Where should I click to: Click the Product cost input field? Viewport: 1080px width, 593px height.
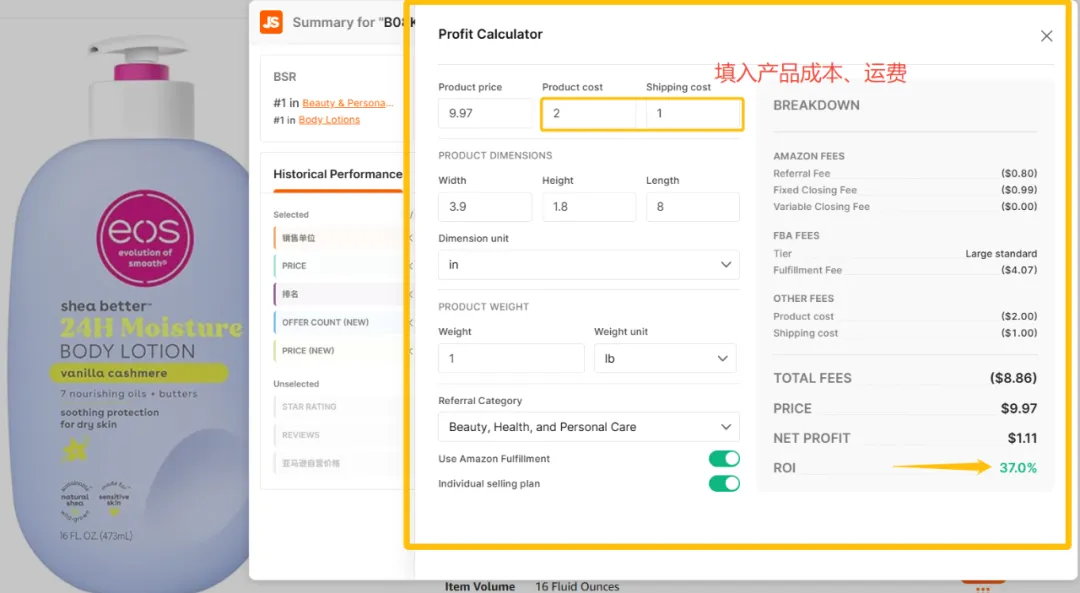pyautogui.click(x=589, y=113)
